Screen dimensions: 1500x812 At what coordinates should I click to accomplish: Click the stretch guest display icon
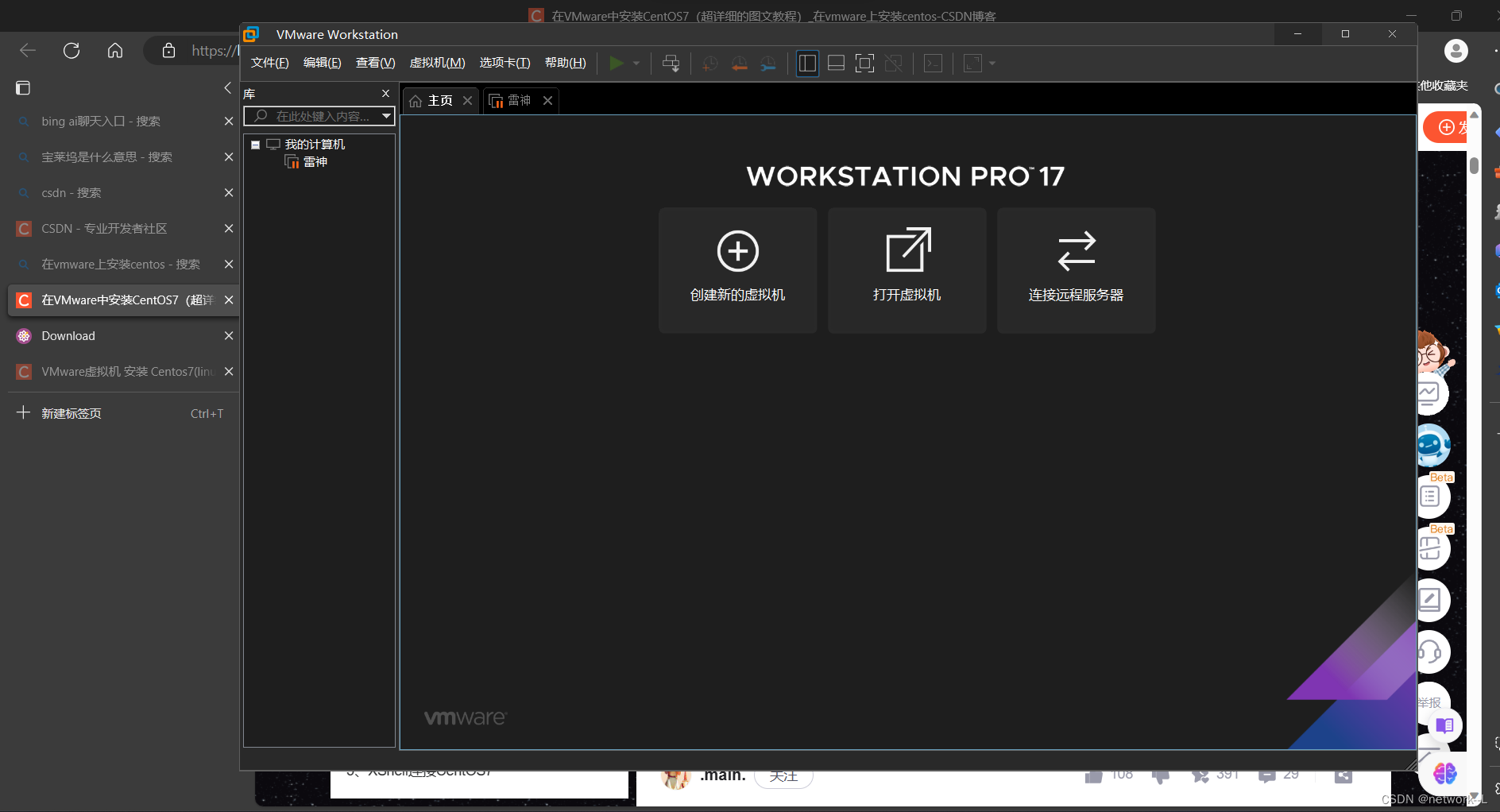coord(972,64)
